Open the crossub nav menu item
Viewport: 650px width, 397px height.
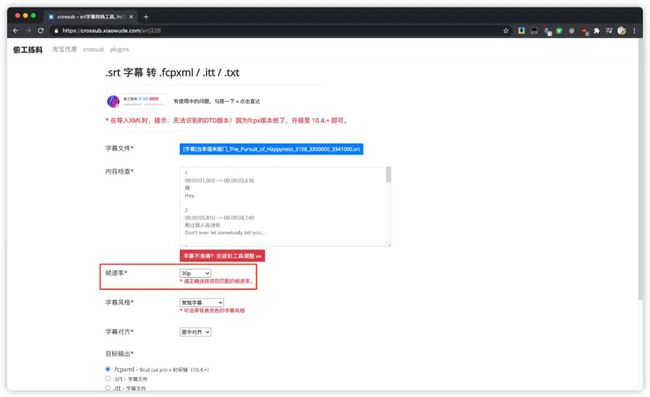click(x=94, y=49)
